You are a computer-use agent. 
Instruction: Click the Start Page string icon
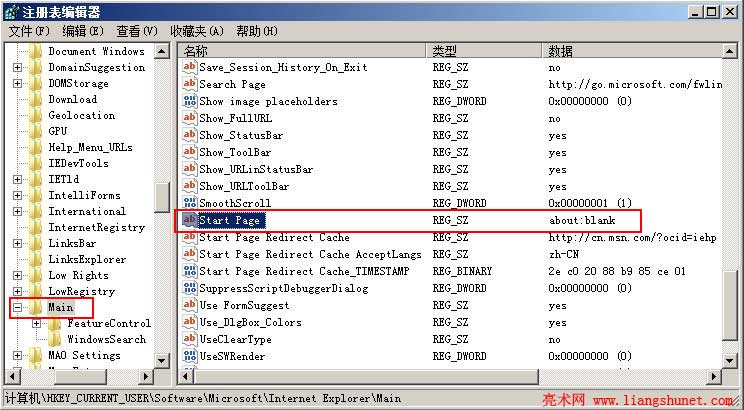point(190,220)
